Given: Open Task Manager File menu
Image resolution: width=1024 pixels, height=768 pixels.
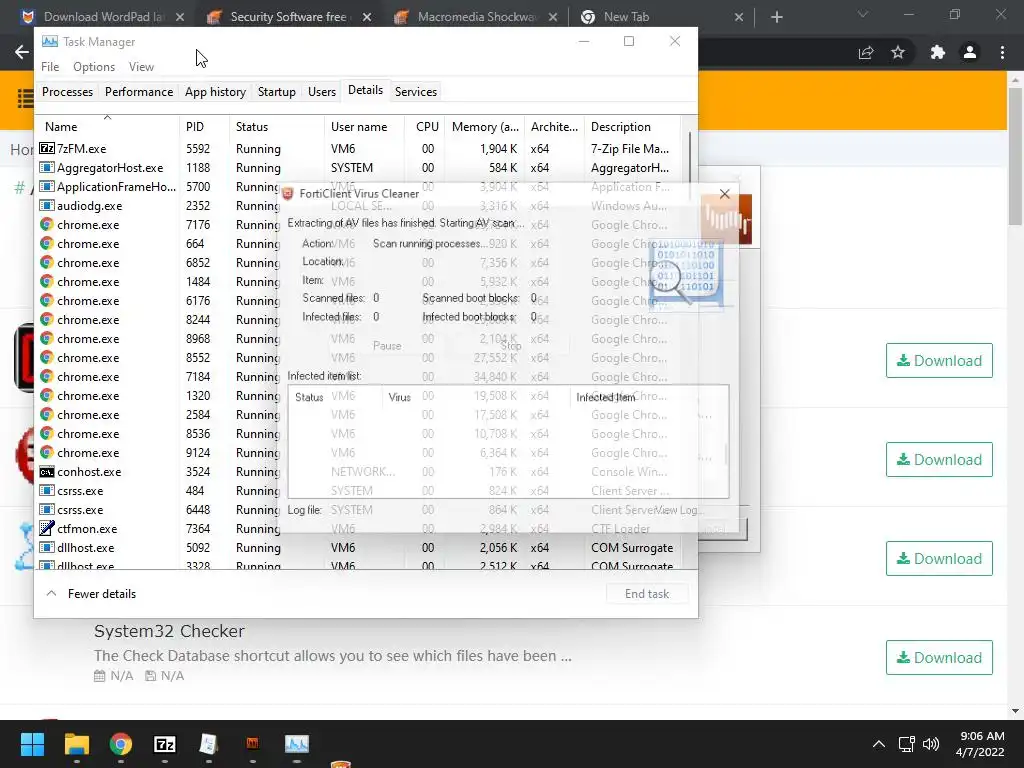Looking at the screenshot, I should click(50, 67).
